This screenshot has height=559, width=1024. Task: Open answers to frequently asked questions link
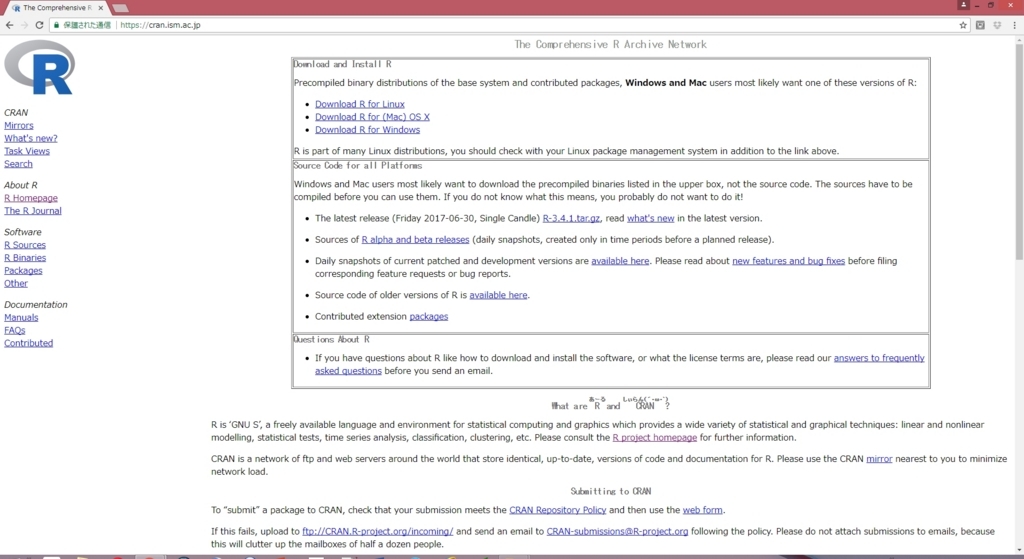pyautogui.click(x=879, y=358)
